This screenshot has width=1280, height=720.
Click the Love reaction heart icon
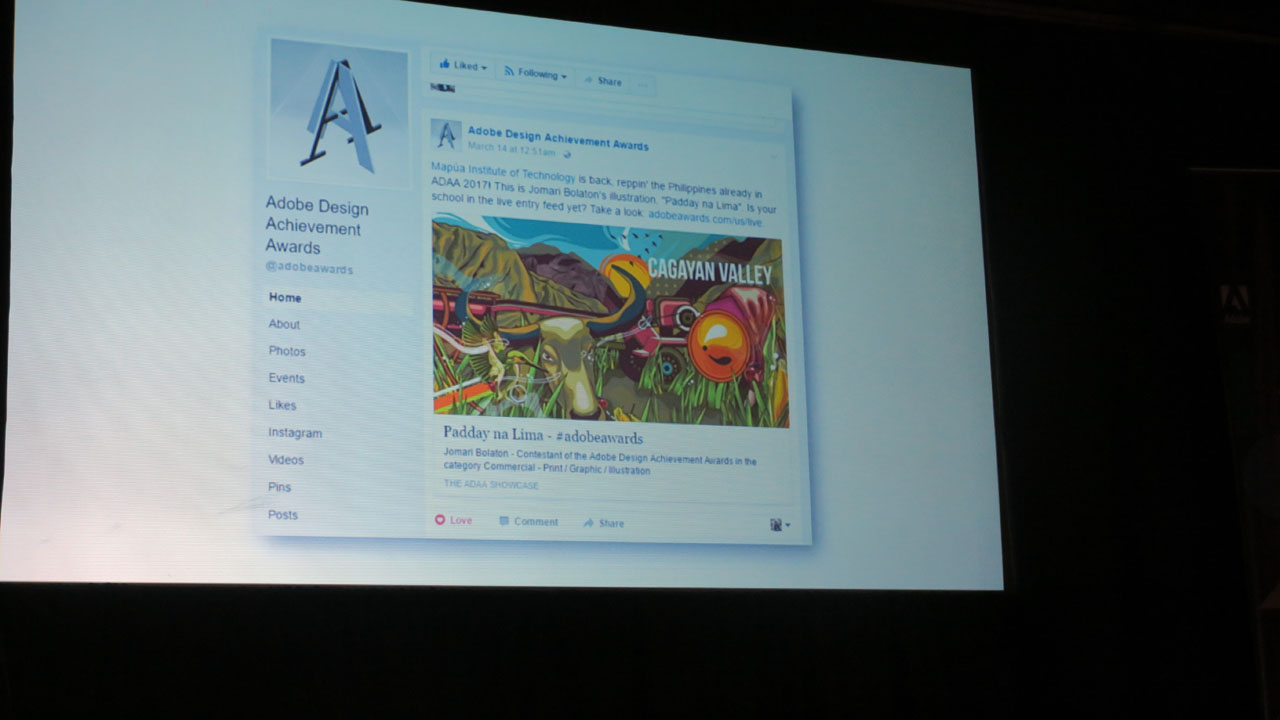(440, 520)
